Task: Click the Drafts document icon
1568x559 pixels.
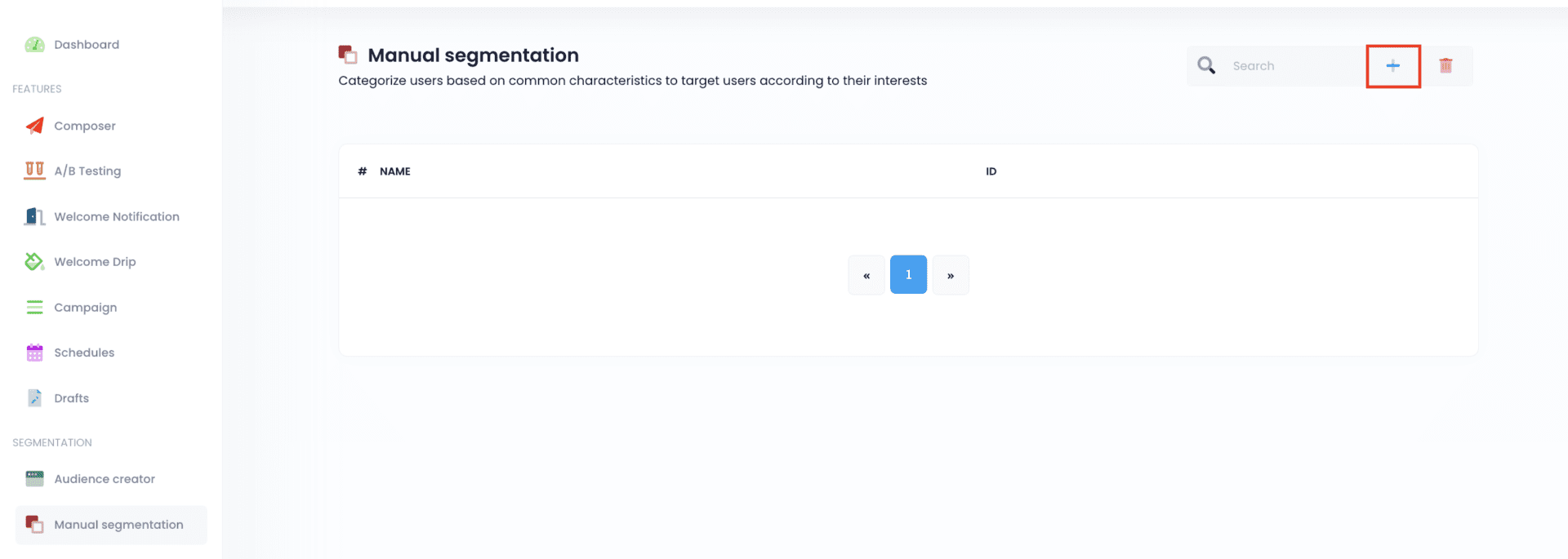Action: point(34,398)
